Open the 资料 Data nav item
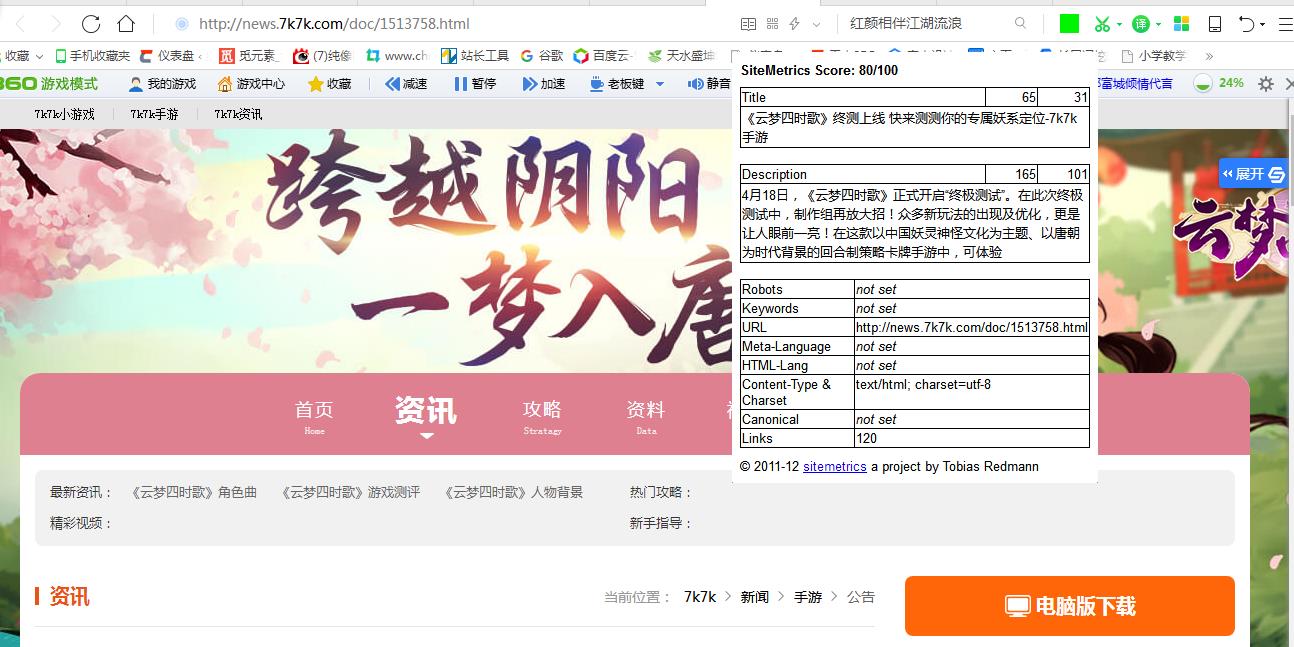This screenshot has width=1294, height=647. point(646,416)
